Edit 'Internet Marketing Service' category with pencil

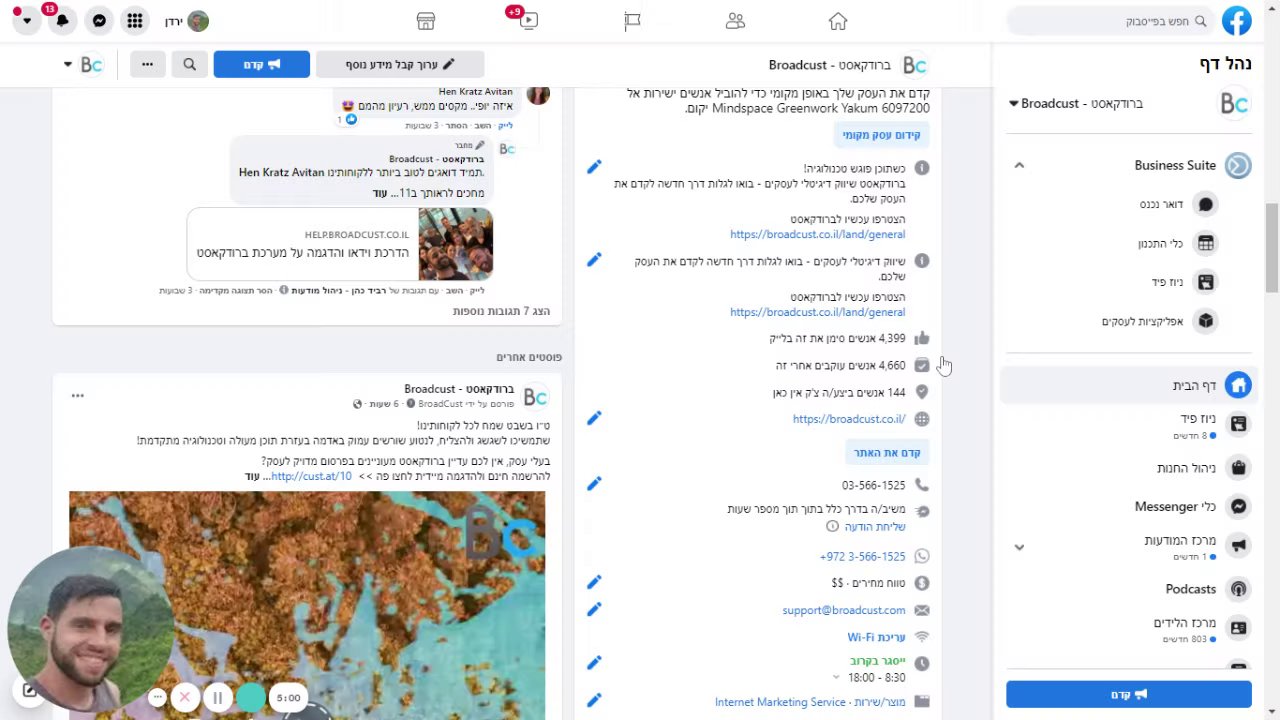[x=594, y=701]
